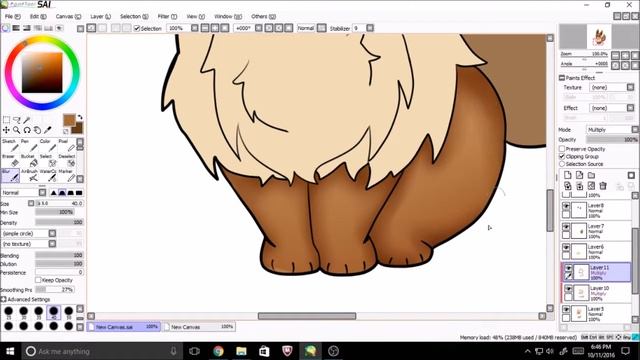Choose the Bucket fill tool
This screenshot has height=360, width=640.
coord(29,160)
